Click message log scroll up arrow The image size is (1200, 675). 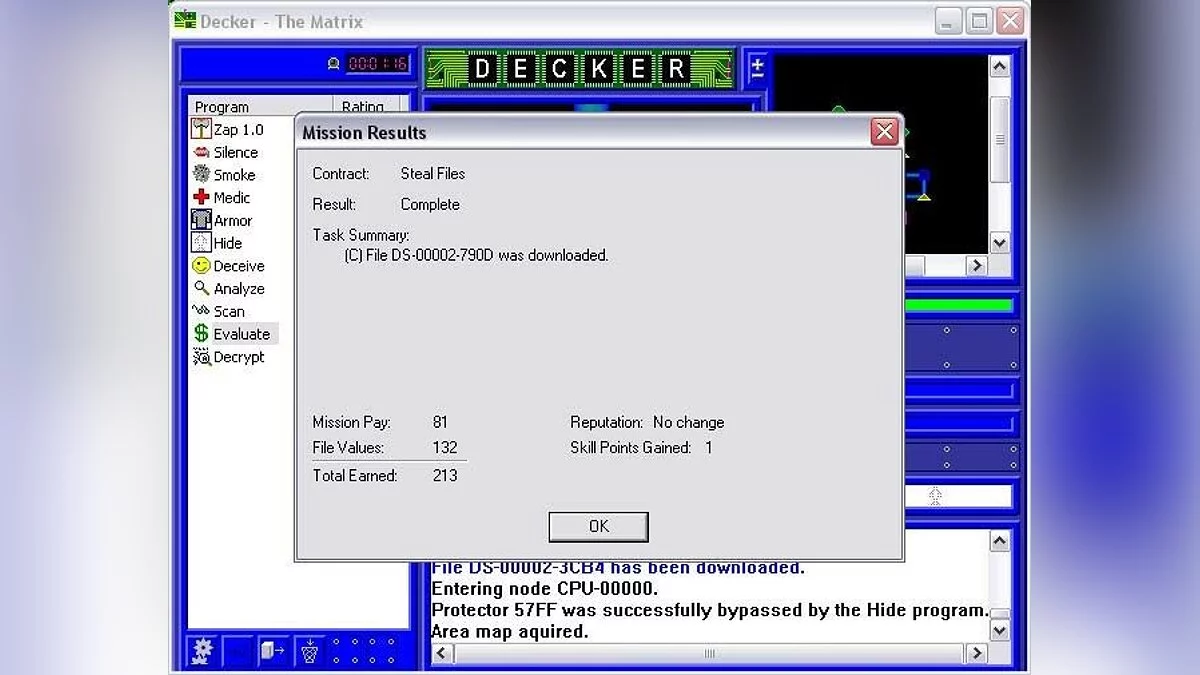(1000, 541)
